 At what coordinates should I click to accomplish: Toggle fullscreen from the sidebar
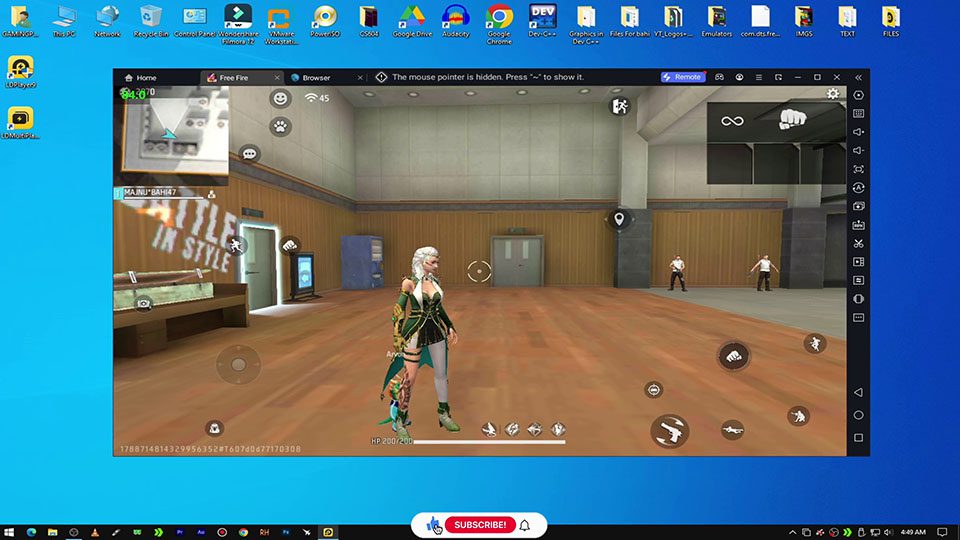coord(858,169)
